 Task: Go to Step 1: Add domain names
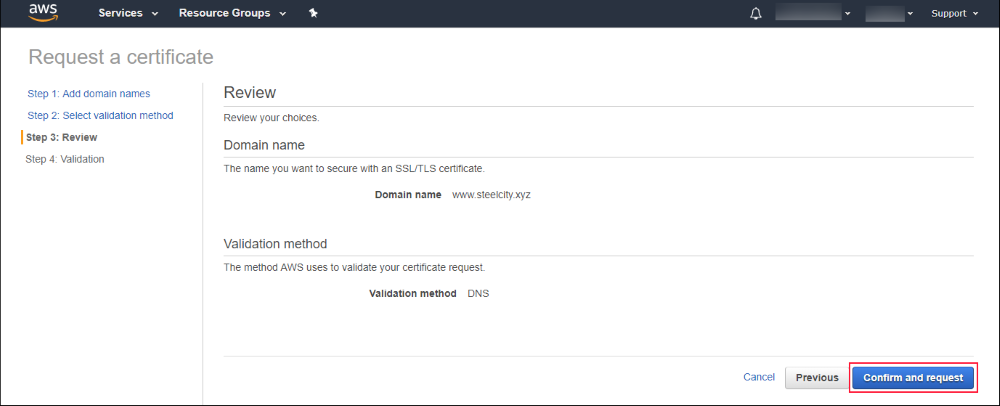coord(89,94)
